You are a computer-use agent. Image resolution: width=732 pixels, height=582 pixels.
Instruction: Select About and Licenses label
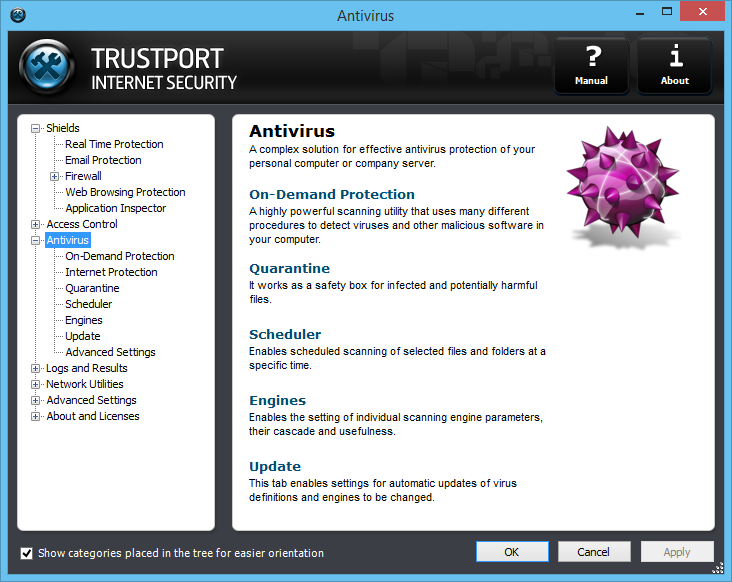click(x=92, y=416)
